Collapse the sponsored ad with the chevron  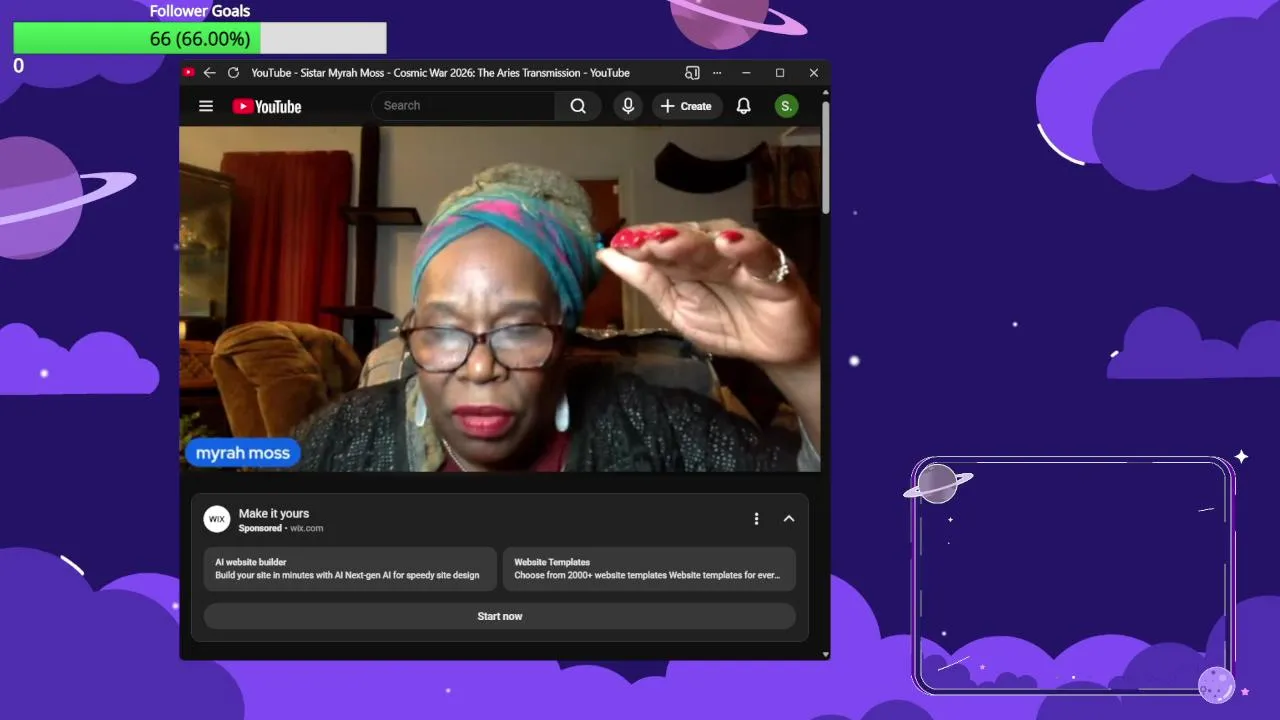pos(789,518)
